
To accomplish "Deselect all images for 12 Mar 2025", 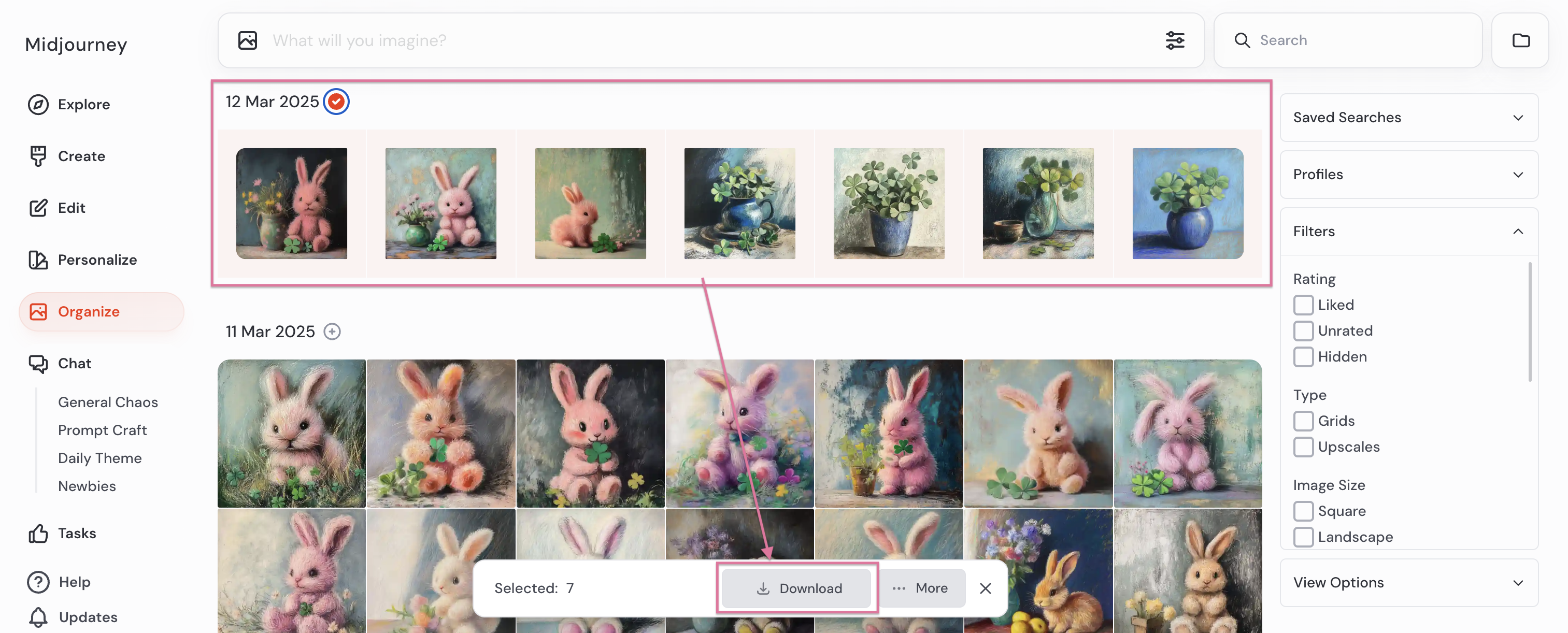I will (x=336, y=101).
